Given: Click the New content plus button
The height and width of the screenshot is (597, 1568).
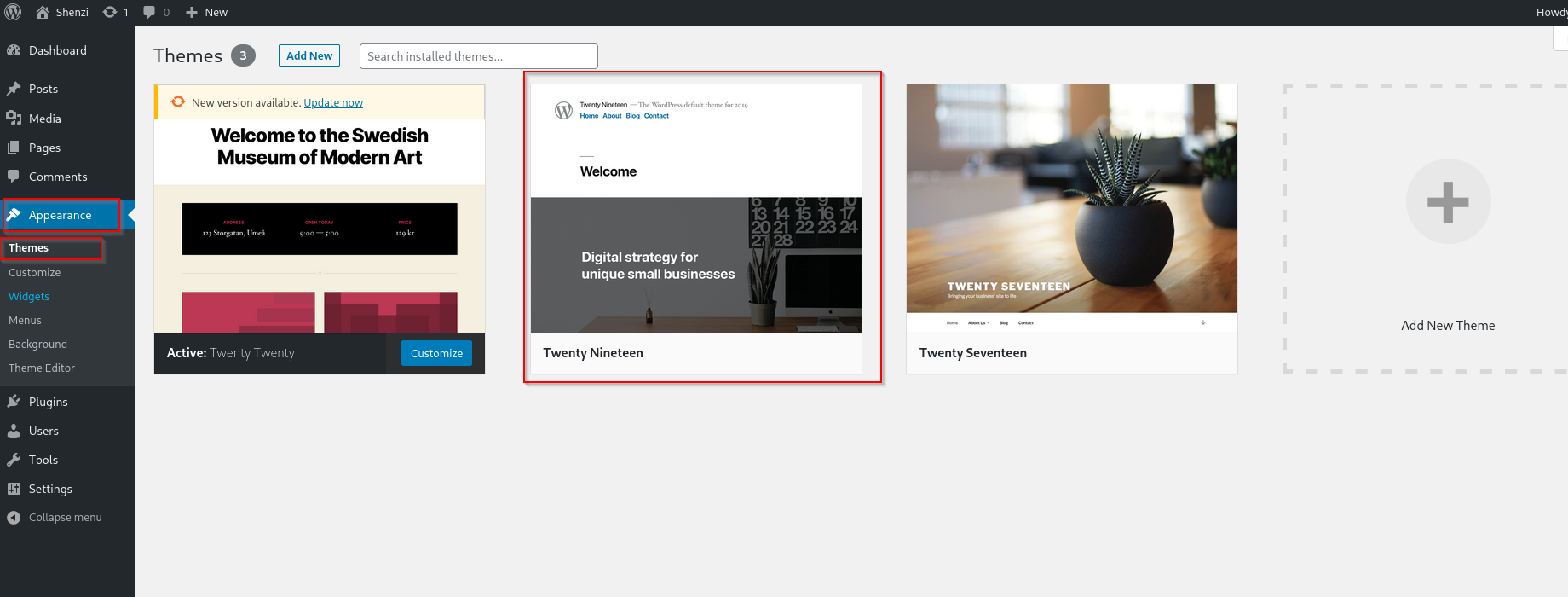Looking at the screenshot, I should 206,12.
